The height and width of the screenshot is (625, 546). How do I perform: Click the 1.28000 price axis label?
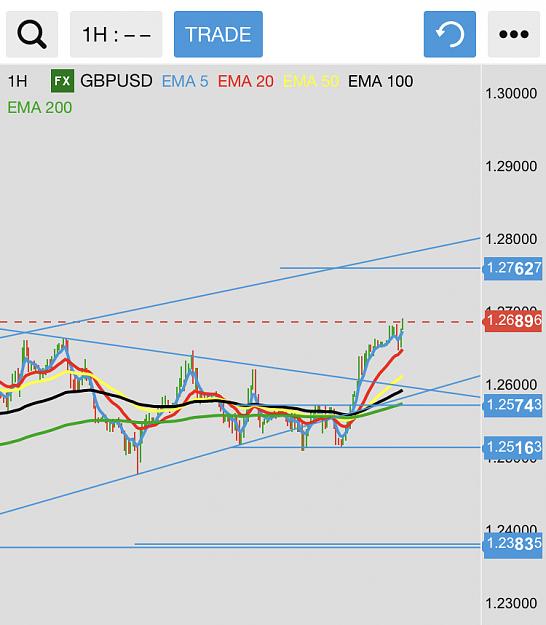511,239
